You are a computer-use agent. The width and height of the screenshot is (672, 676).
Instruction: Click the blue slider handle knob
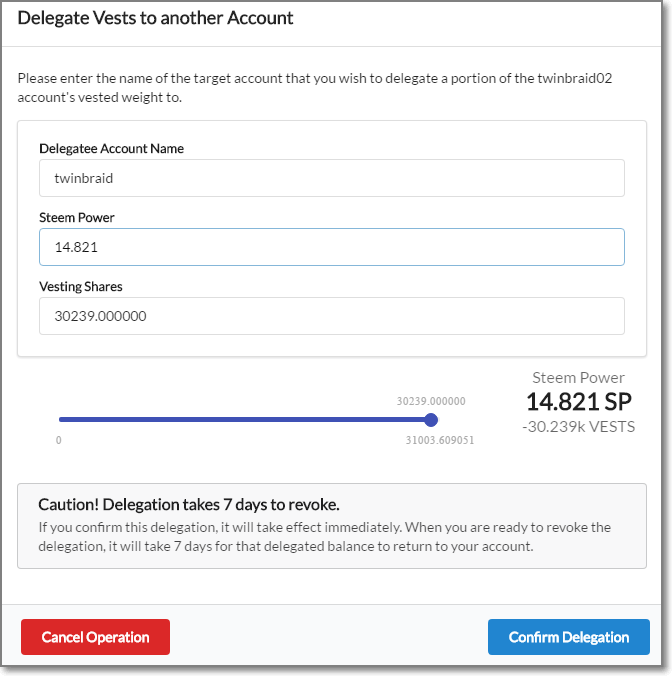(431, 420)
